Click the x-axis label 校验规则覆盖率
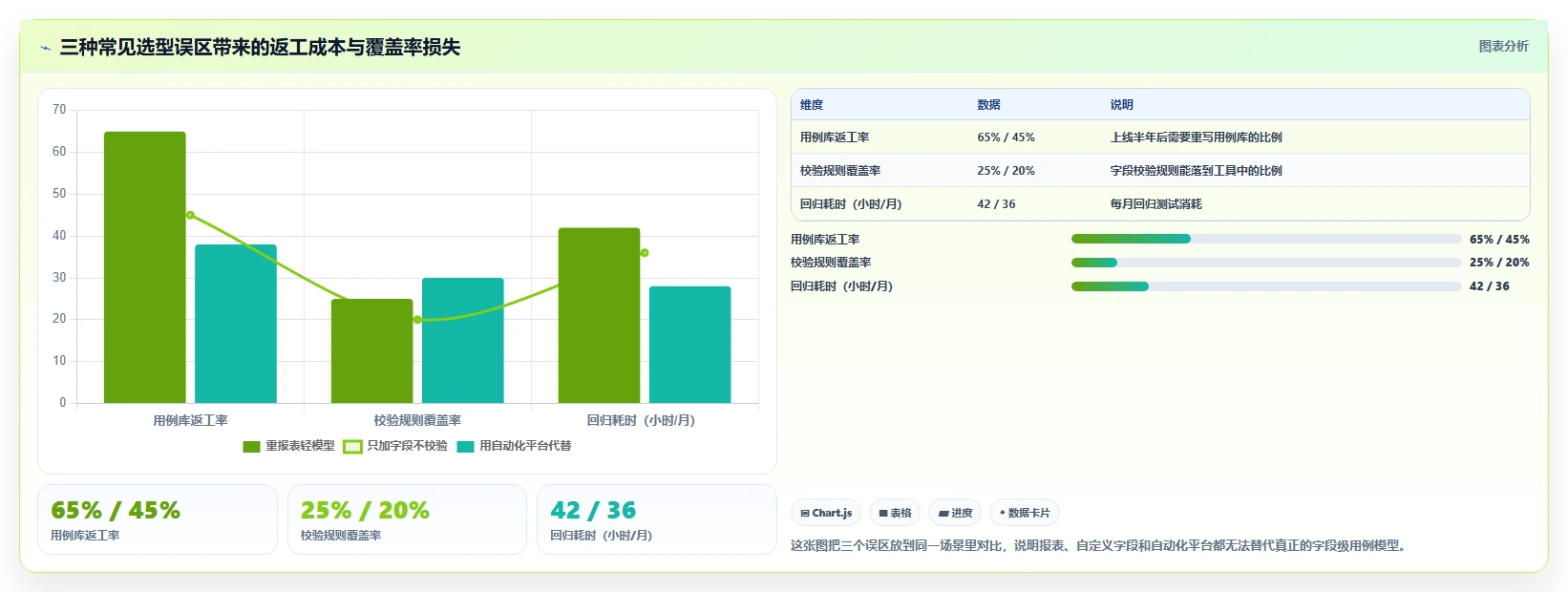This screenshot has height=592, width=1568. tap(417, 420)
